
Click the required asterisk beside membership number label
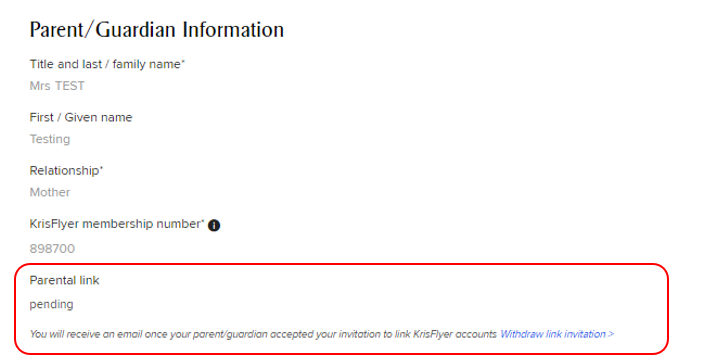click(x=202, y=221)
